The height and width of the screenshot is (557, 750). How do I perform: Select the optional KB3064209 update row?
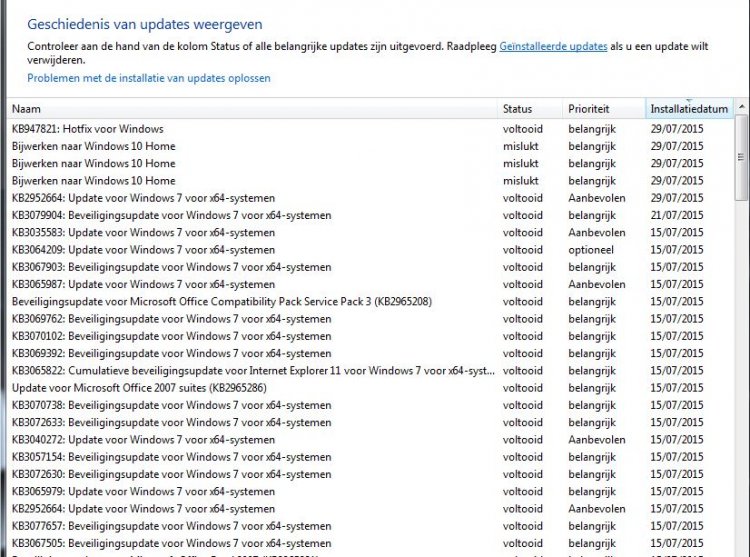coord(143,250)
